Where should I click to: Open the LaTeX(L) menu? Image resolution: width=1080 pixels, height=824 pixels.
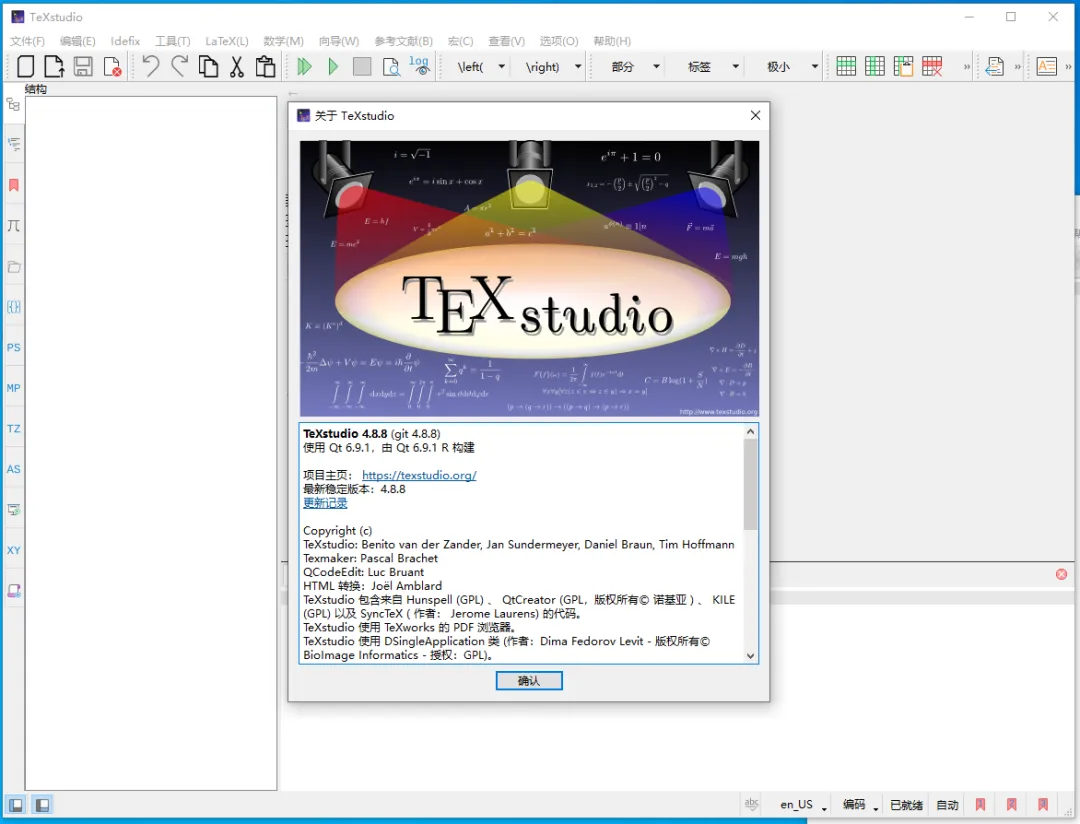click(227, 41)
